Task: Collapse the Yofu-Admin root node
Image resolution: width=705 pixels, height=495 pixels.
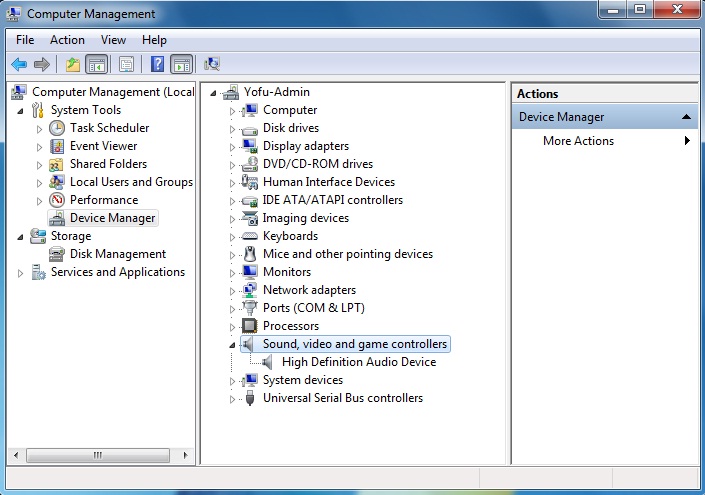Action: [x=213, y=93]
